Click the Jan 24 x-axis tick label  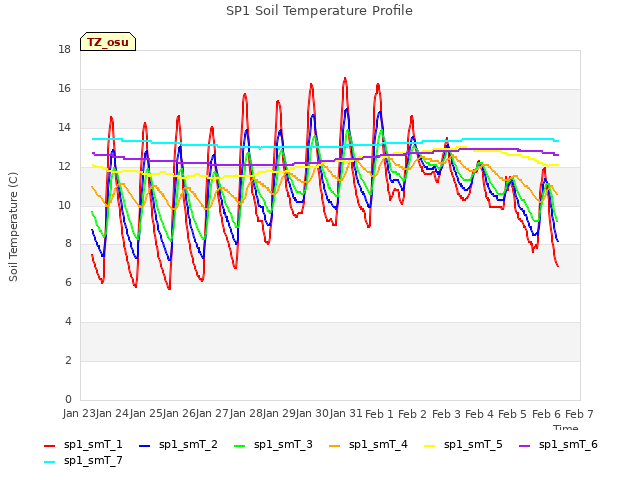tap(112, 413)
